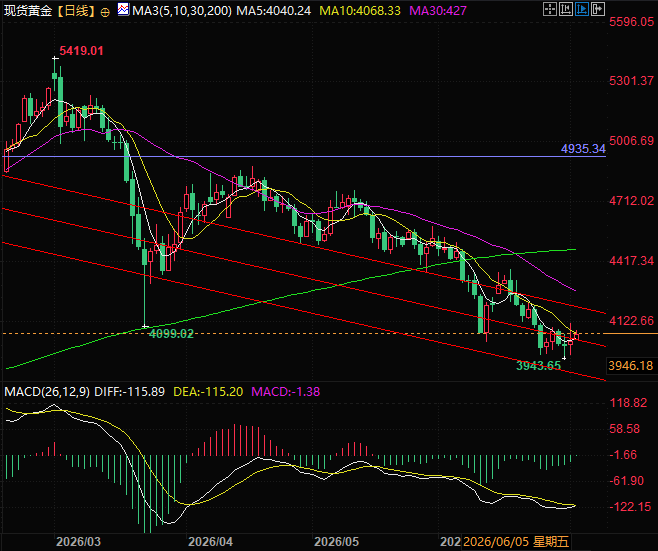The width and height of the screenshot is (658, 551).
Task: Click the 3943.65 recent low label
Action: (538, 366)
